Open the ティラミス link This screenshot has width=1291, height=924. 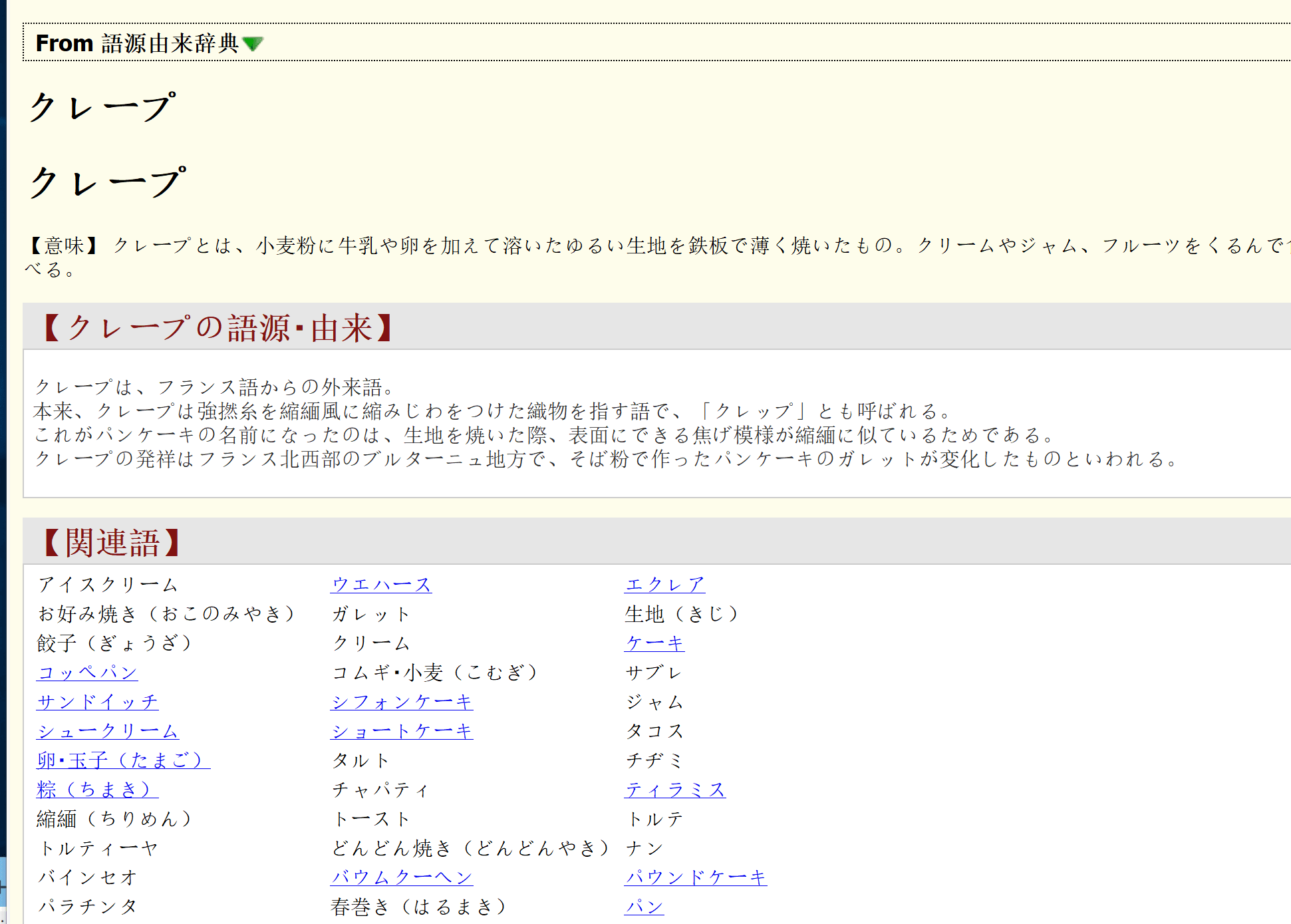pos(675,790)
